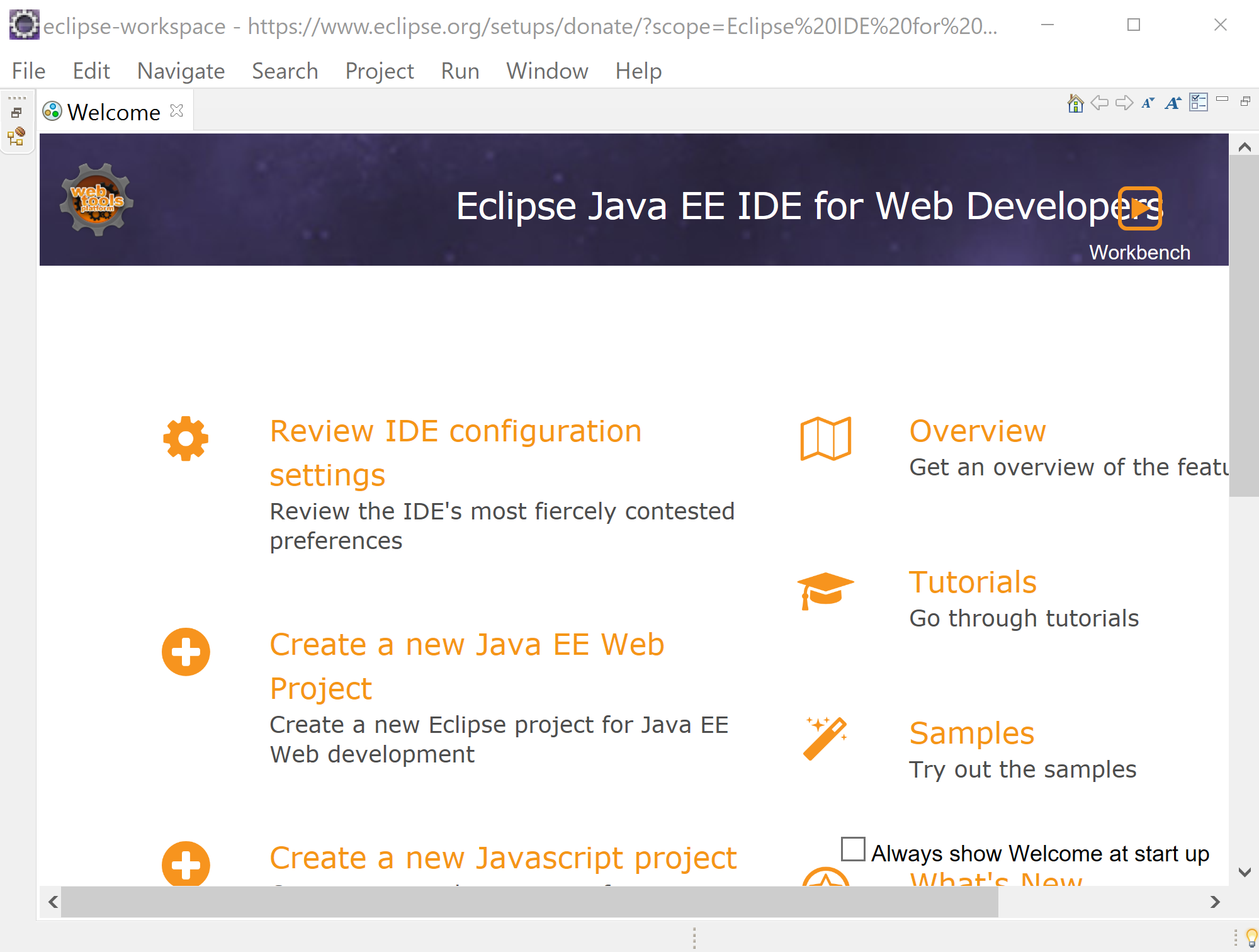This screenshot has width=1259, height=952.
Task: Reduce font size with small A icon
Action: pyautogui.click(x=1148, y=103)
